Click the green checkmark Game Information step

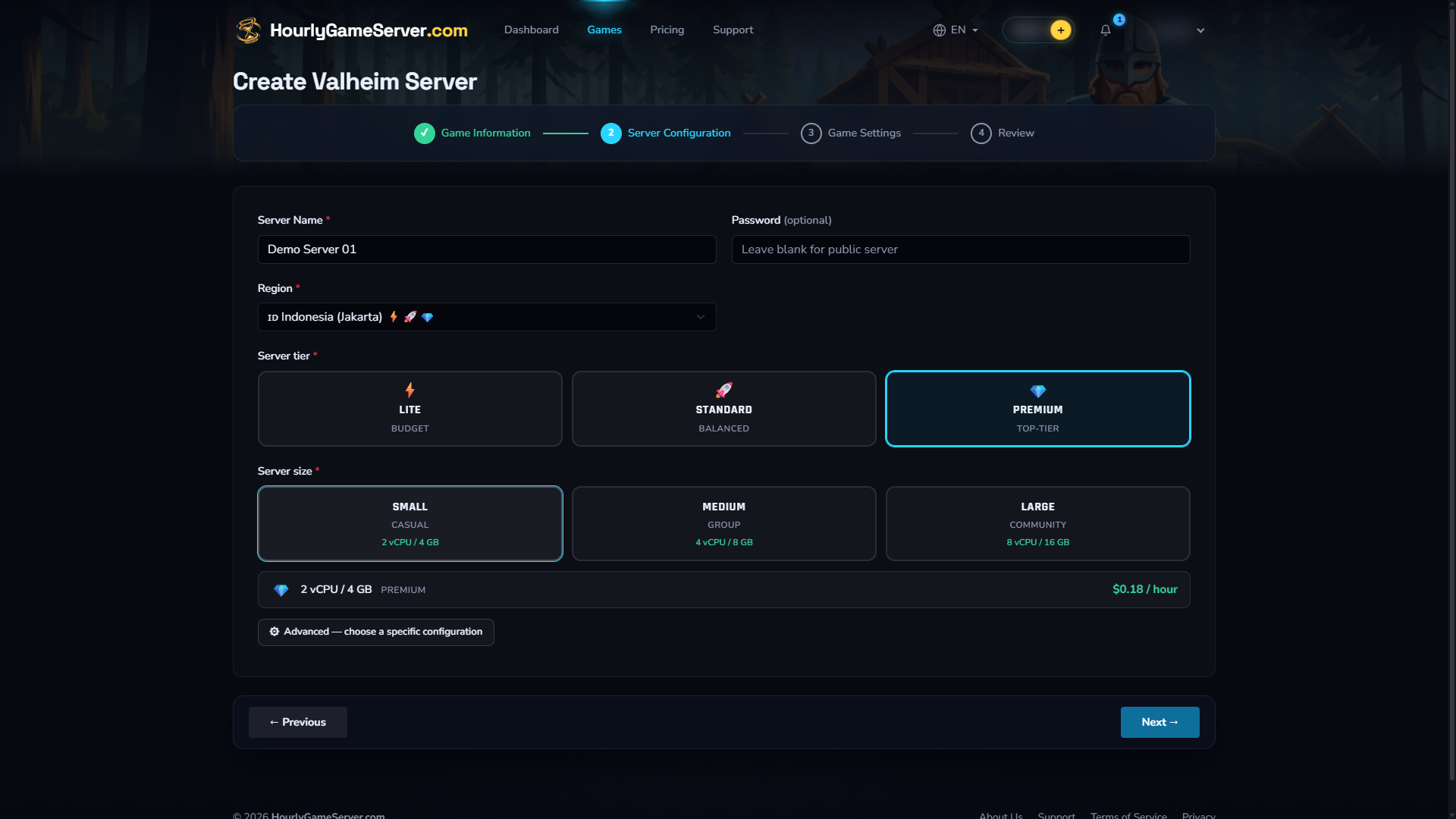[x=425, y=133]
